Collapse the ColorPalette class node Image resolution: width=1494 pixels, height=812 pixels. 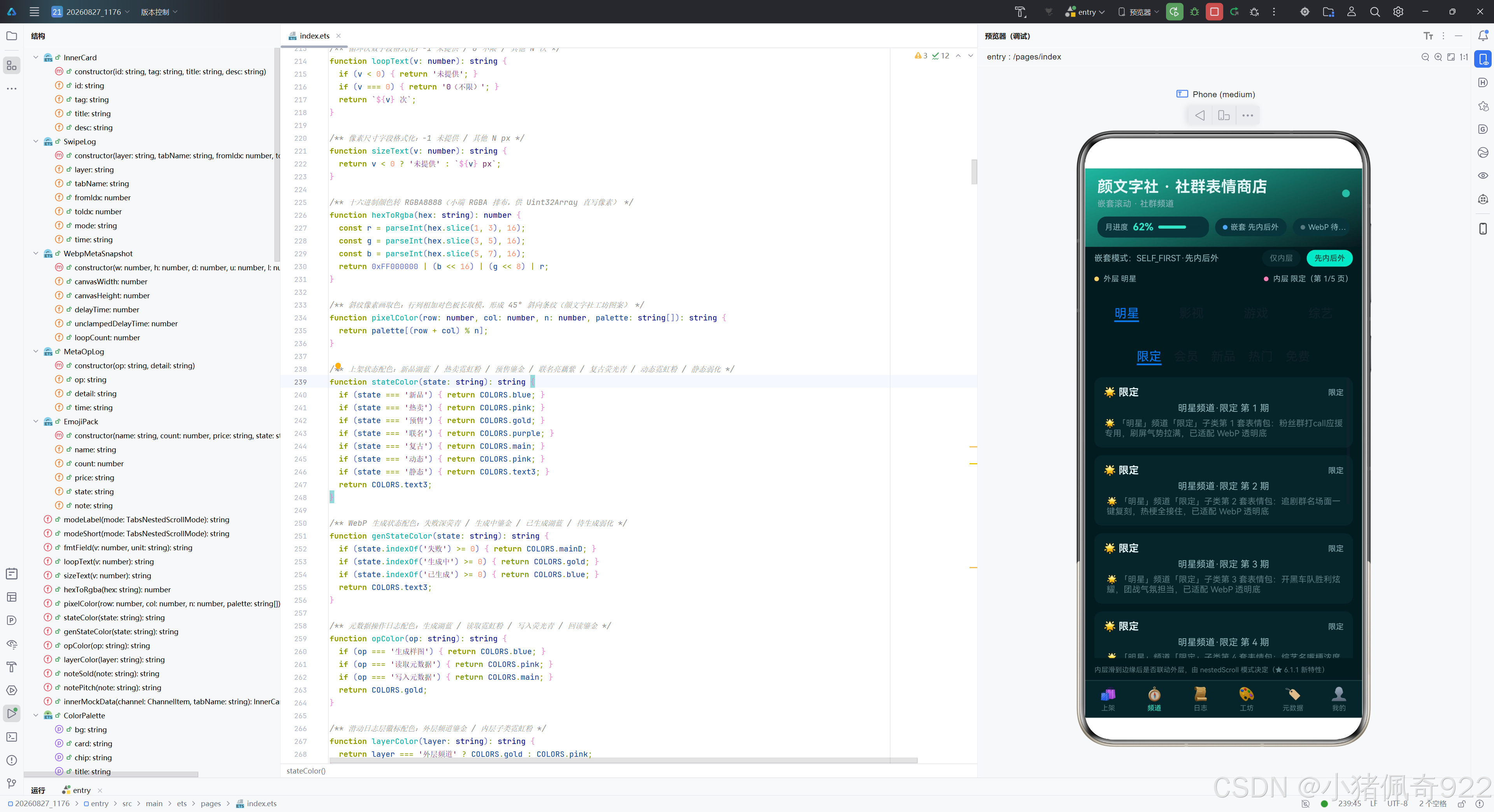[x=36, y=715]
